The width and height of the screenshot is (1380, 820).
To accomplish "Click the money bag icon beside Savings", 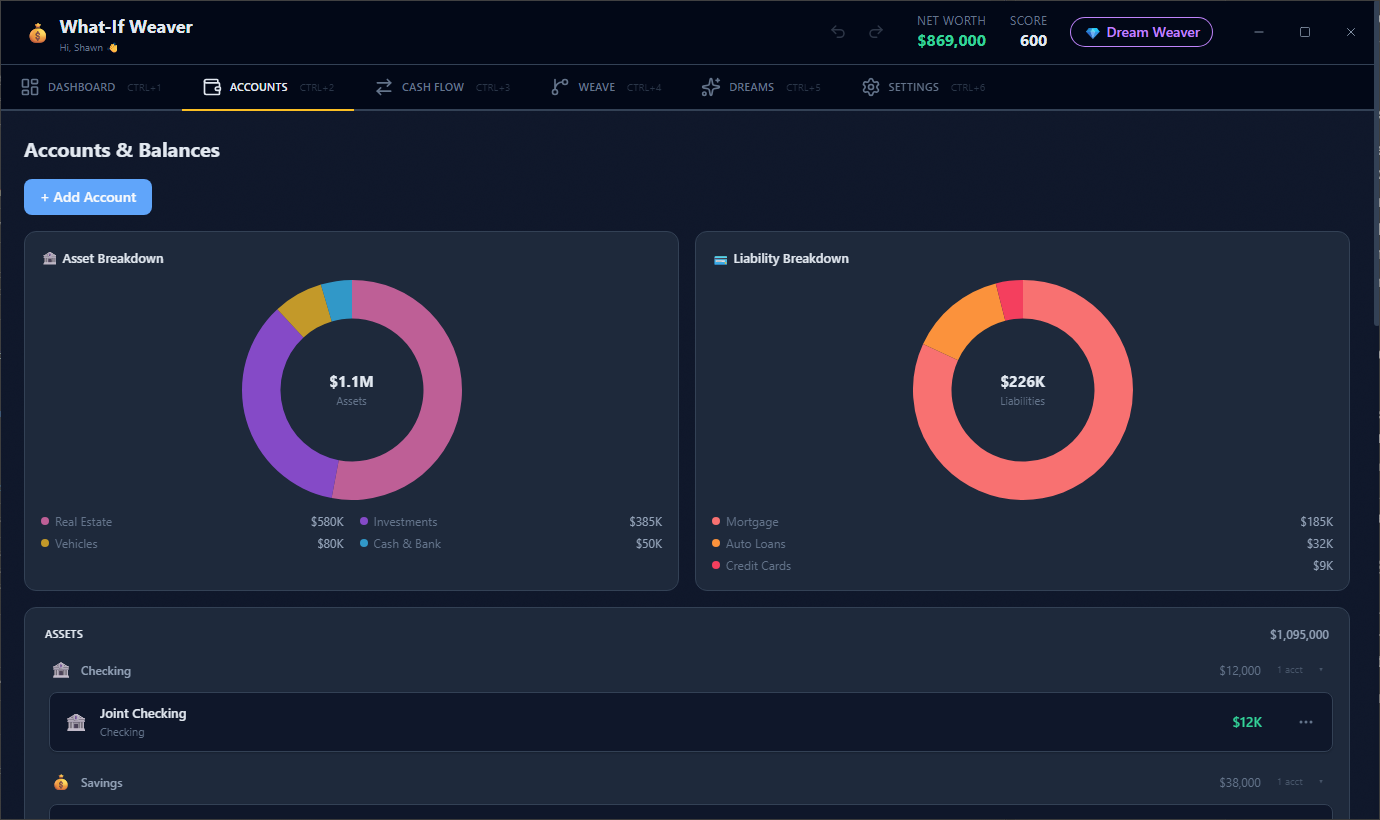I will 61,782.
